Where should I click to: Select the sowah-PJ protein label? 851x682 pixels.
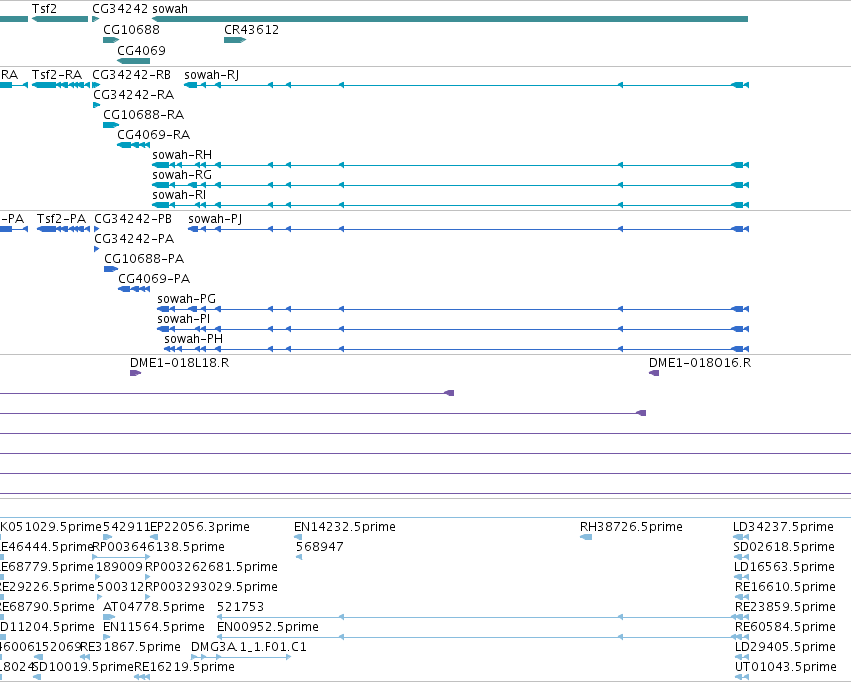point(215,219)
